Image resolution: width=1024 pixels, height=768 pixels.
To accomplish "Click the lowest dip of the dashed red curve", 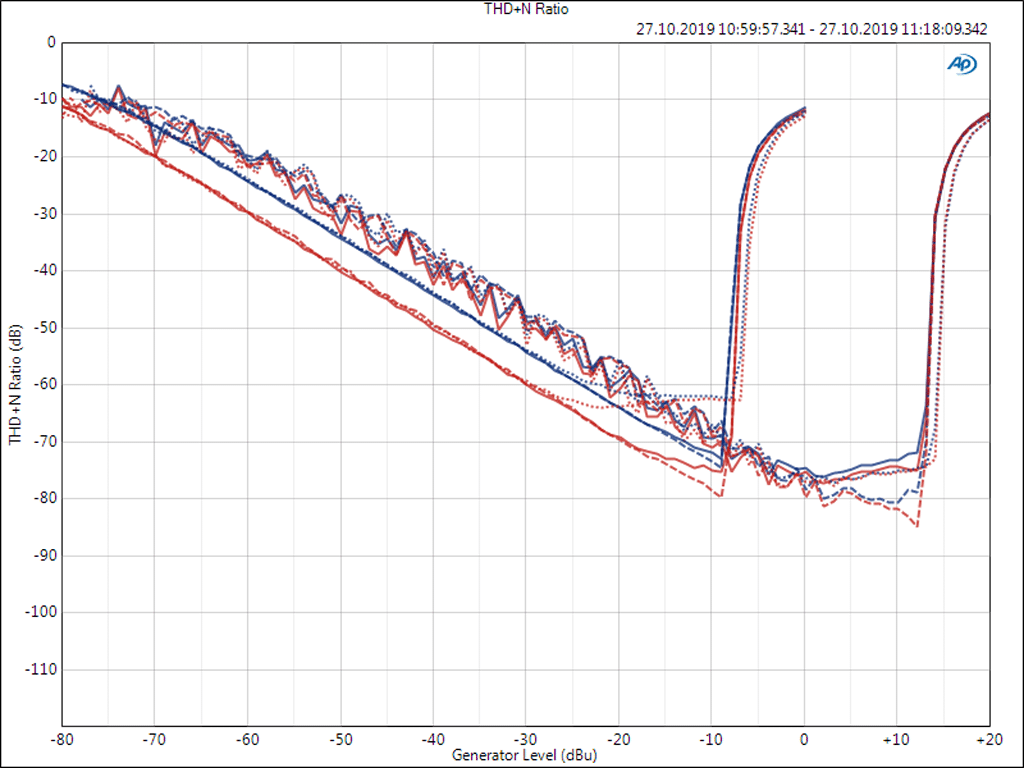I will click(x=916, y=526).
